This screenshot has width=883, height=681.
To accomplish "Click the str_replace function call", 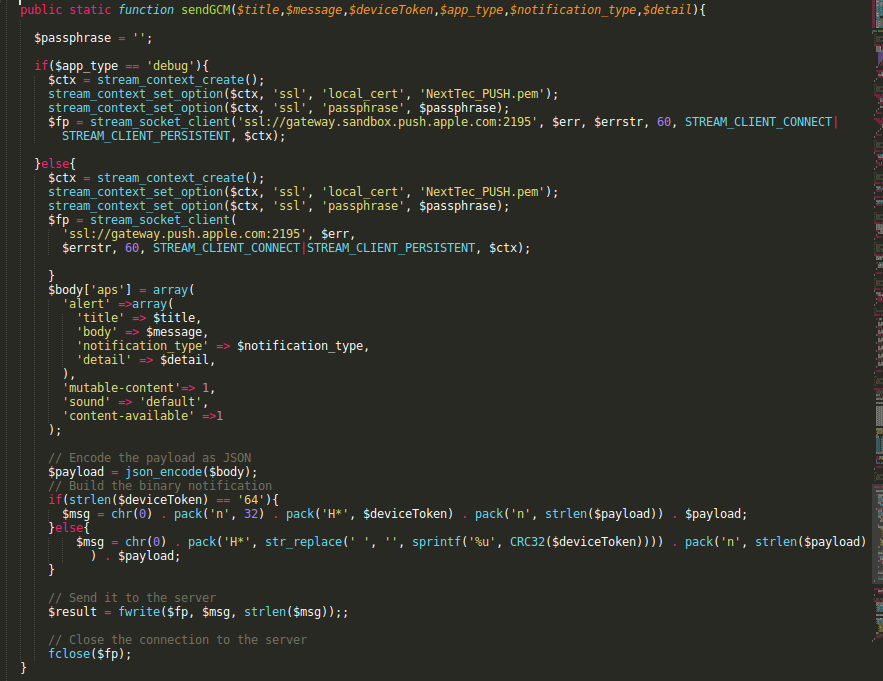I will pyautogui.click(x=304, y=542).
